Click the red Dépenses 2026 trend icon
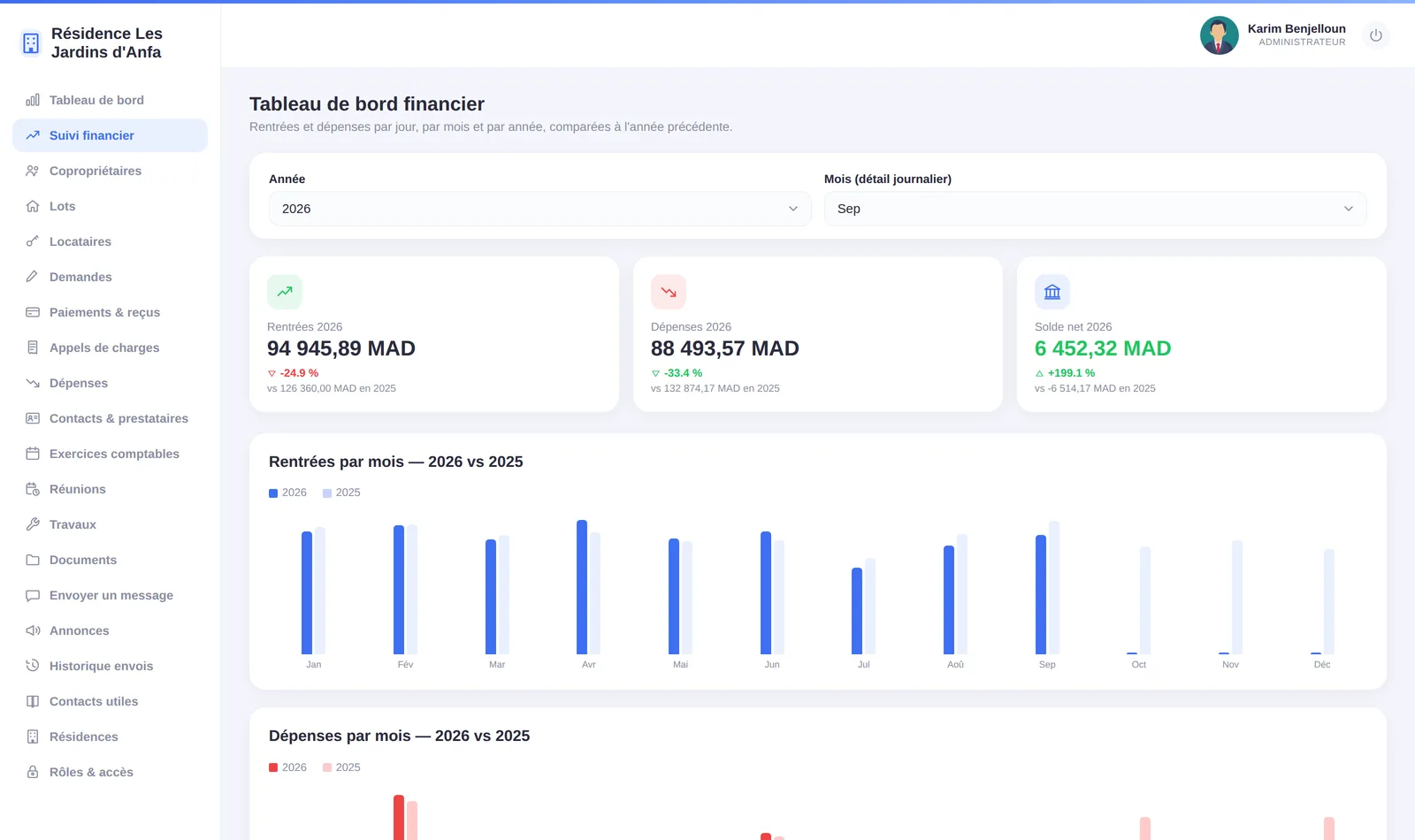Viewport: 1415px width, 840px height. tap(669, 292)
